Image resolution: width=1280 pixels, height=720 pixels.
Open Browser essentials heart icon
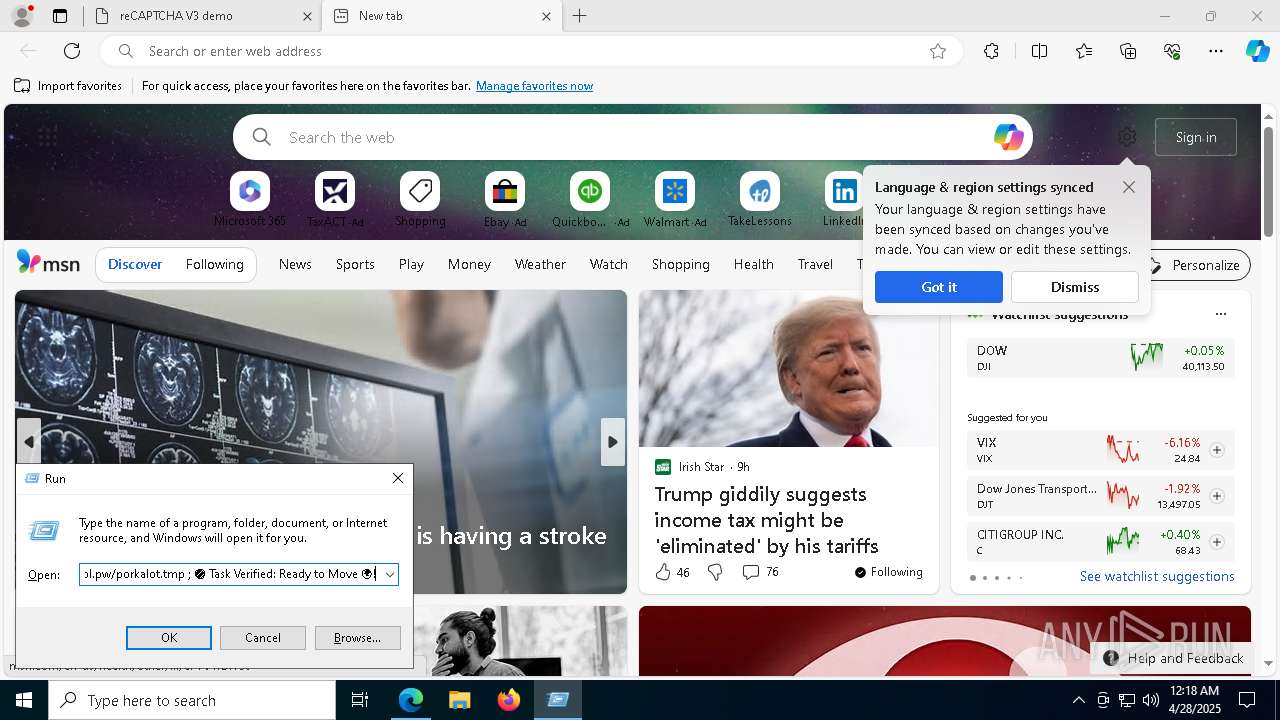tap(1172, 51)
